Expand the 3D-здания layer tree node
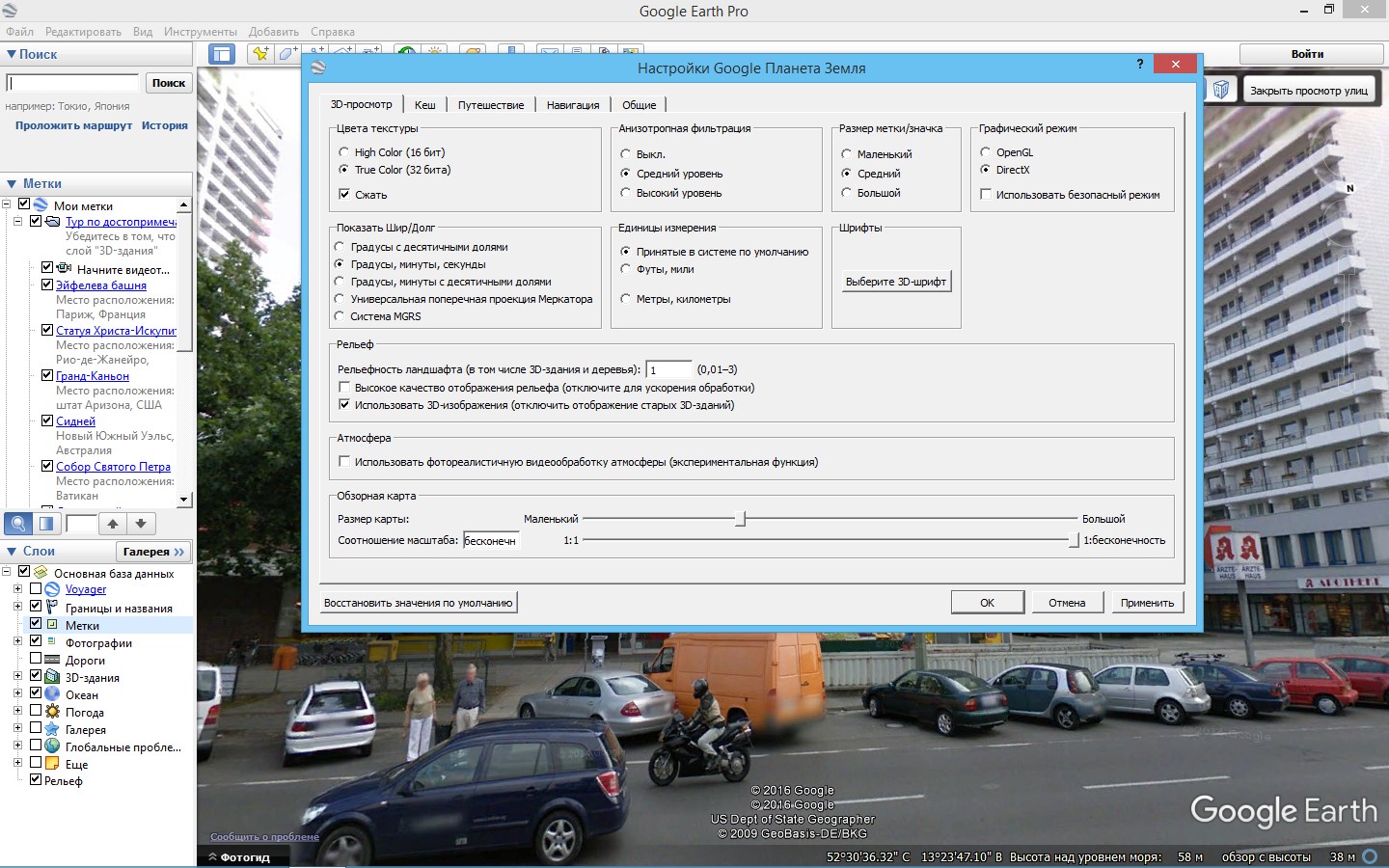The height and width of the screenshot is (868, 1389). point(17,677)
